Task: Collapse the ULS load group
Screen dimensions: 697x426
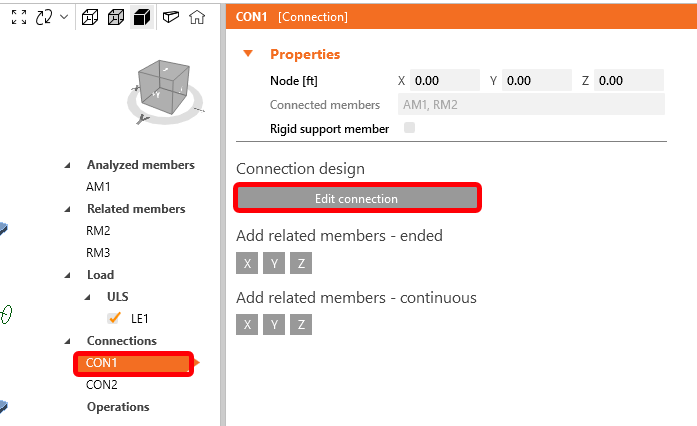Action: (86, 297)
